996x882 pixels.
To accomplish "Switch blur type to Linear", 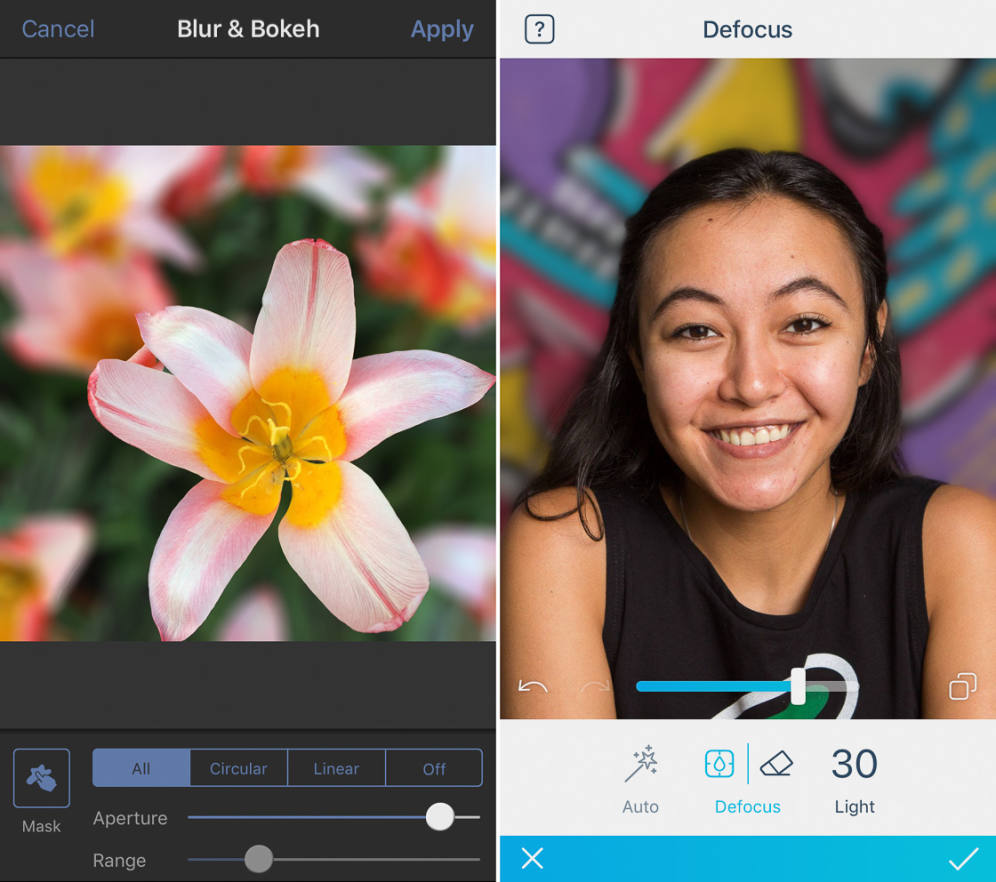I will (x=336, y=768).
